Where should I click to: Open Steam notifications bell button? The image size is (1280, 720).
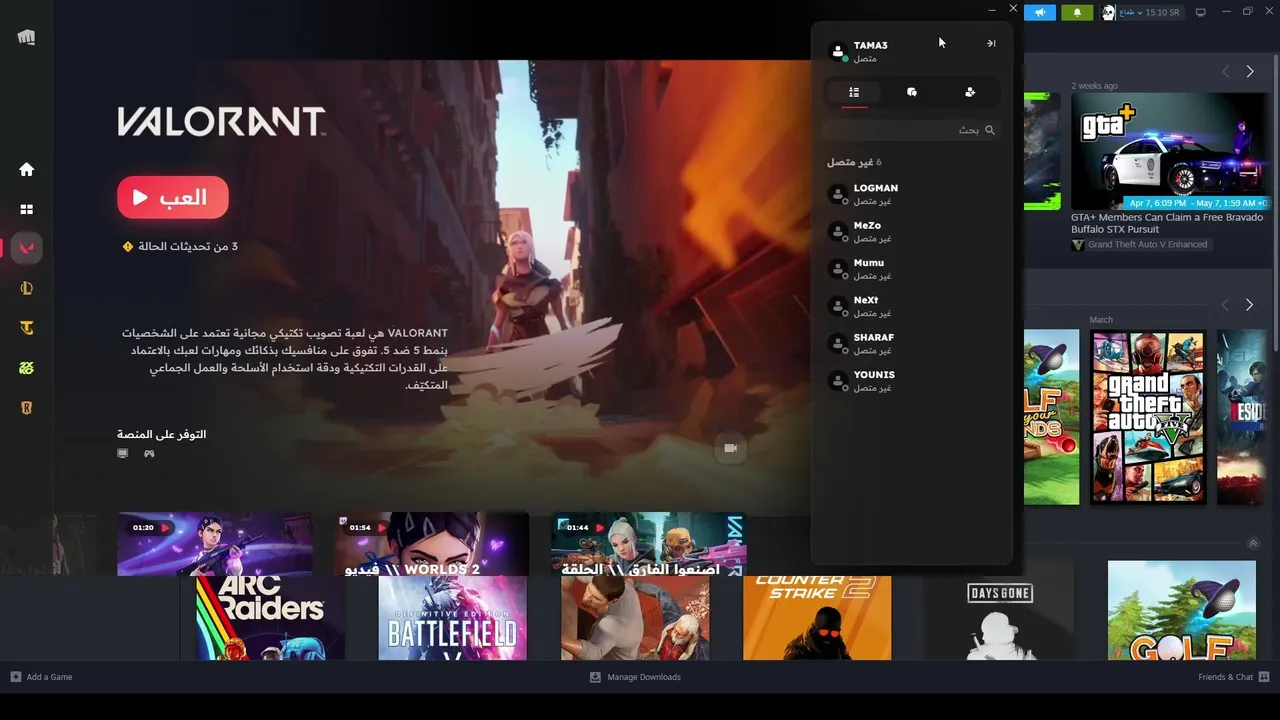1077,12
